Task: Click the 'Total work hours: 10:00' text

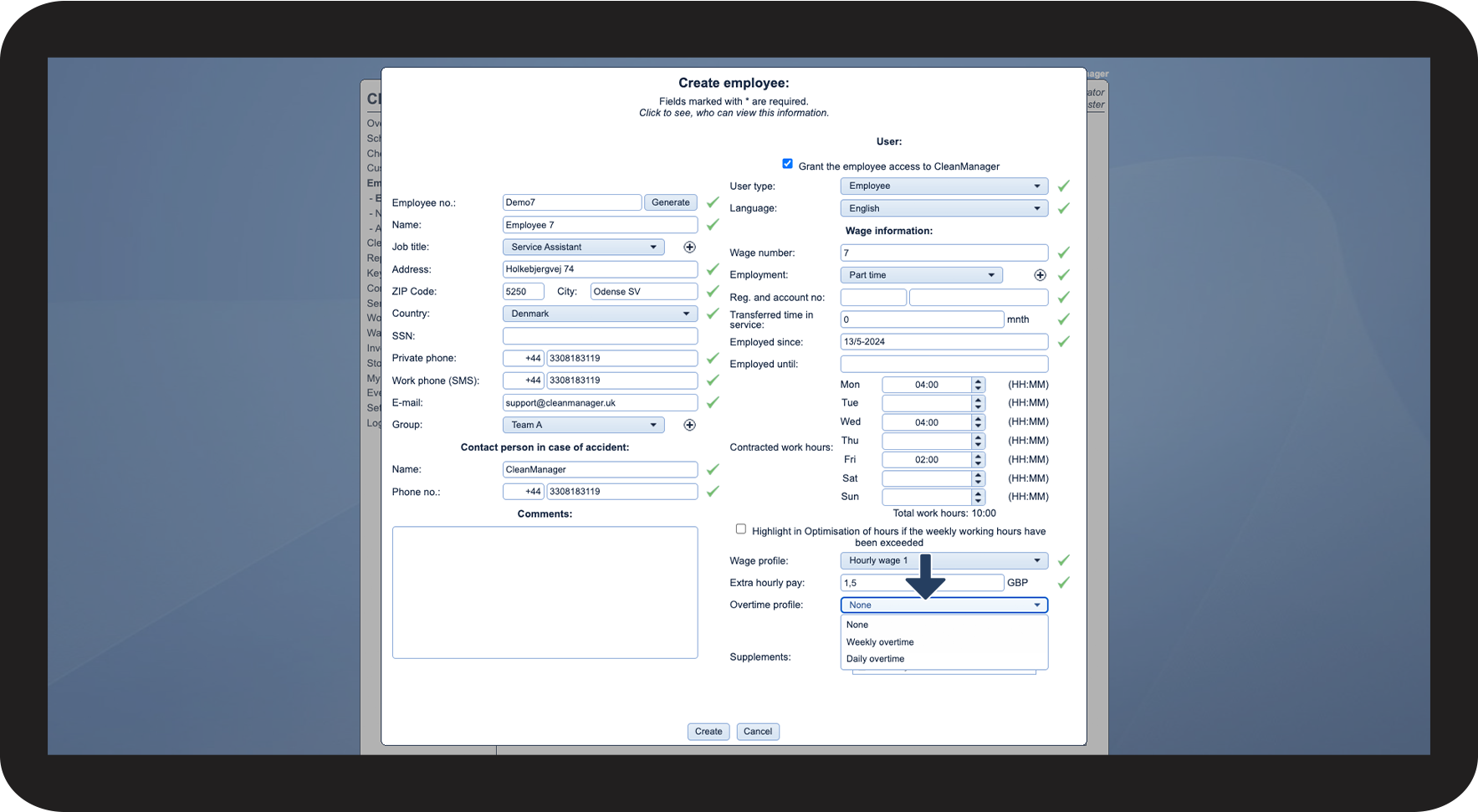Action: [944, 513]
